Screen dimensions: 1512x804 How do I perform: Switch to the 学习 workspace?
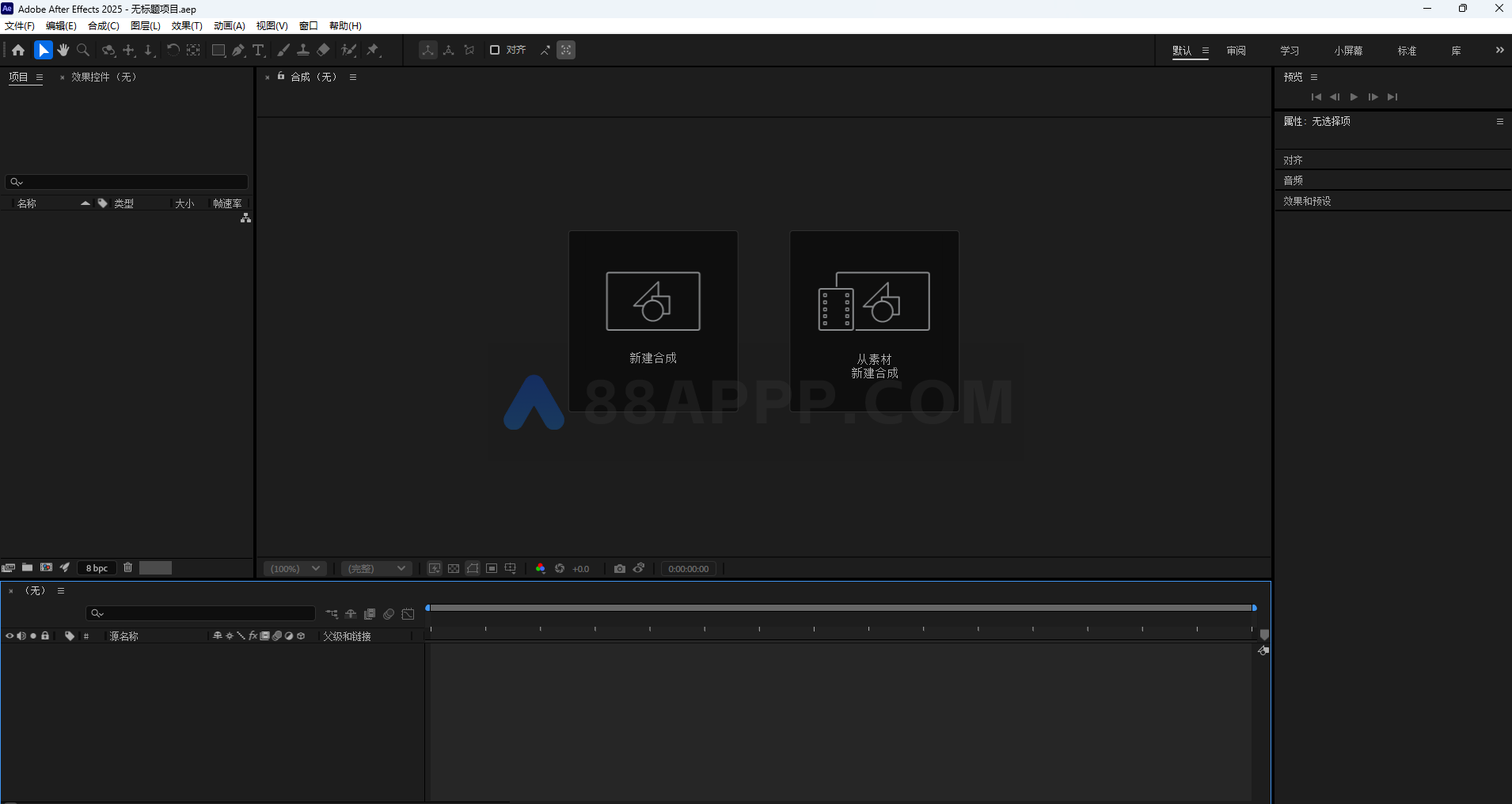click(x=1290, y=51)
